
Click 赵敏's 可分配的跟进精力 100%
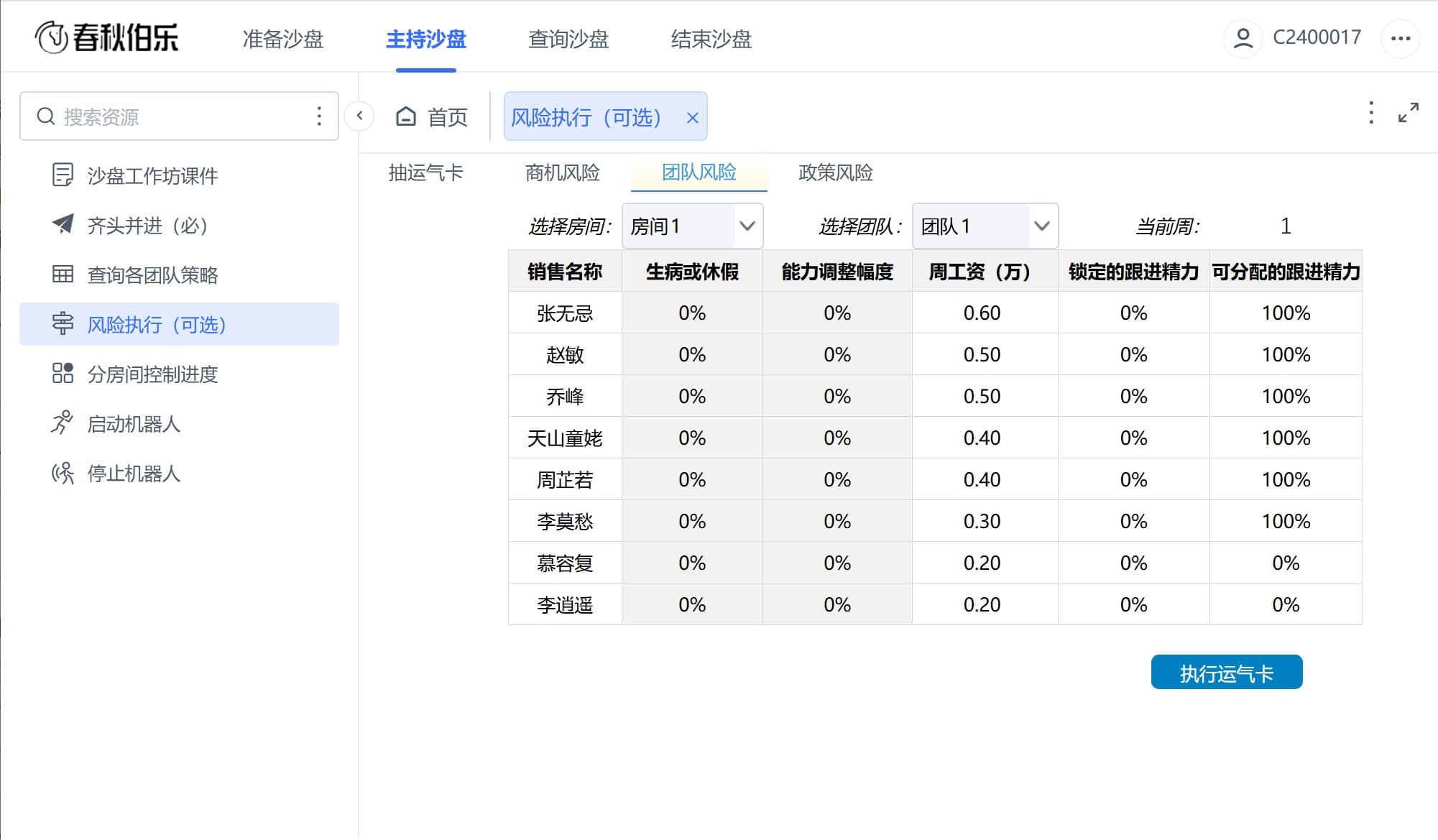1286,354
